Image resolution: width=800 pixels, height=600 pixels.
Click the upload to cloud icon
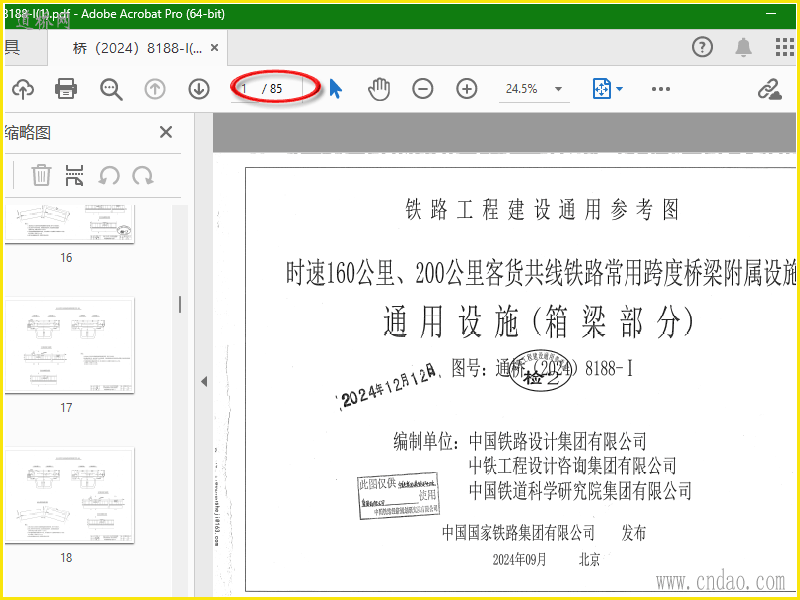coord(22,89)
